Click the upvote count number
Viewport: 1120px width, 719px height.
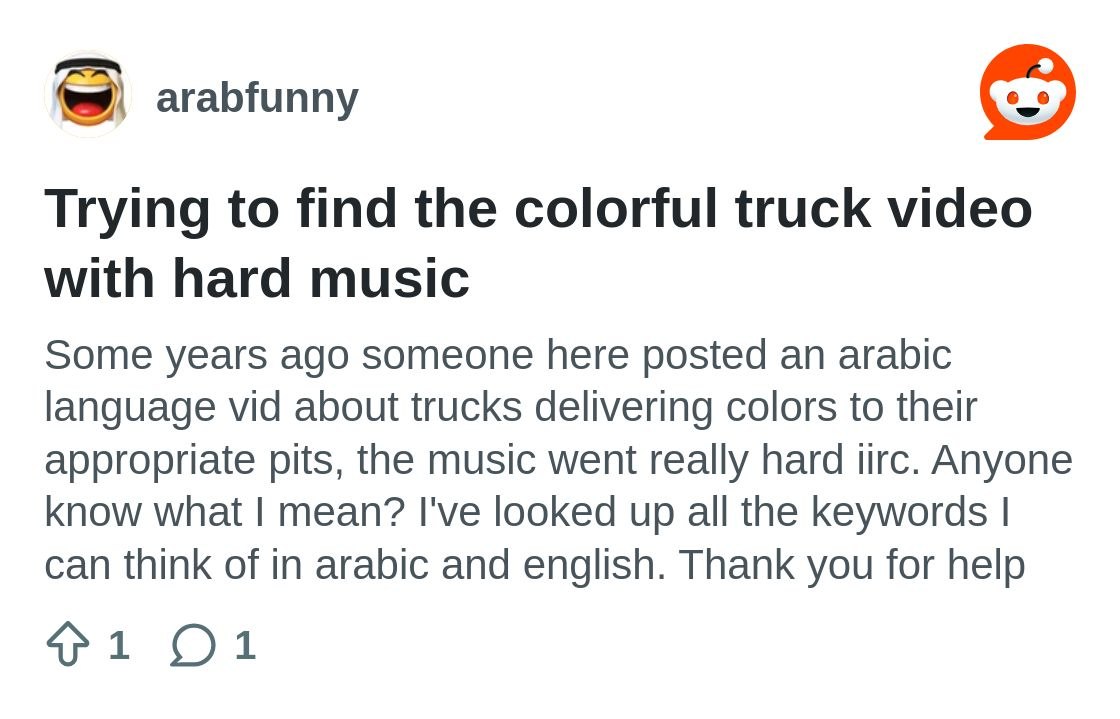click(x=119, y=645)
